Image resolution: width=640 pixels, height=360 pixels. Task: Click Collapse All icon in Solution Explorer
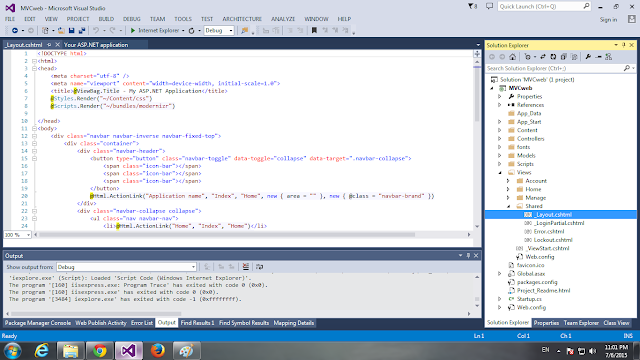563,57
